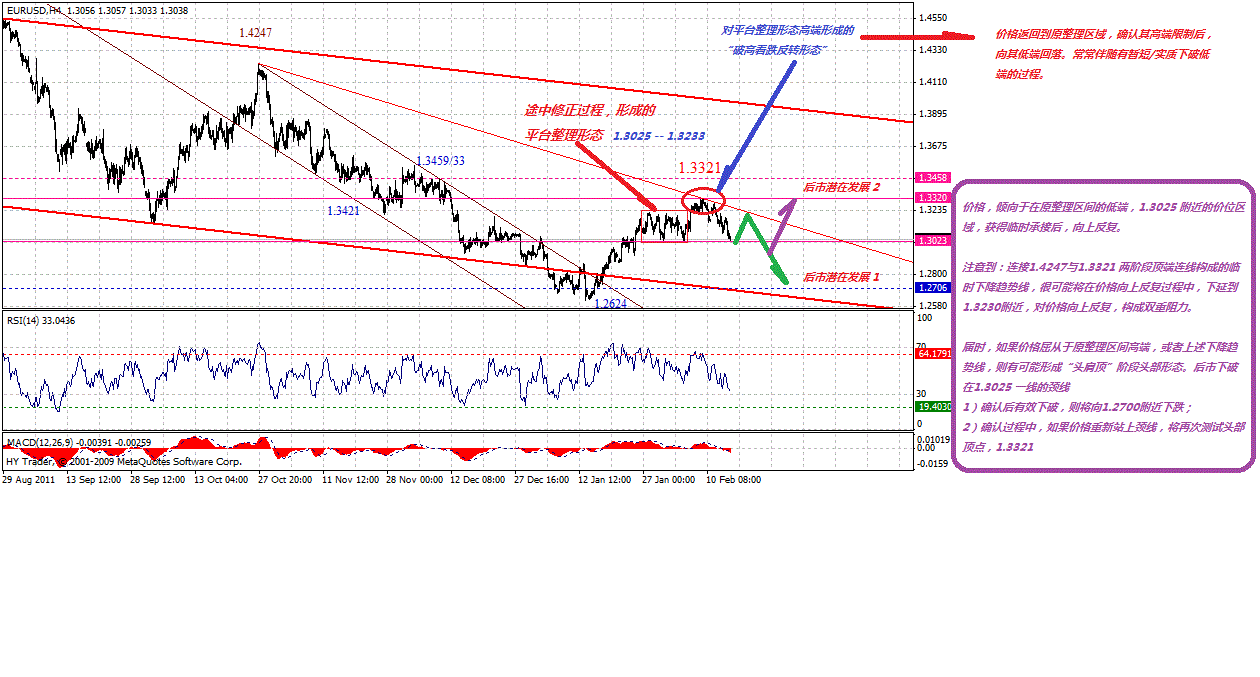Screen dimensions: 1260x677
Task: Select the blue 破高看跌反转形态 annotation
Action: pos(778,49)
